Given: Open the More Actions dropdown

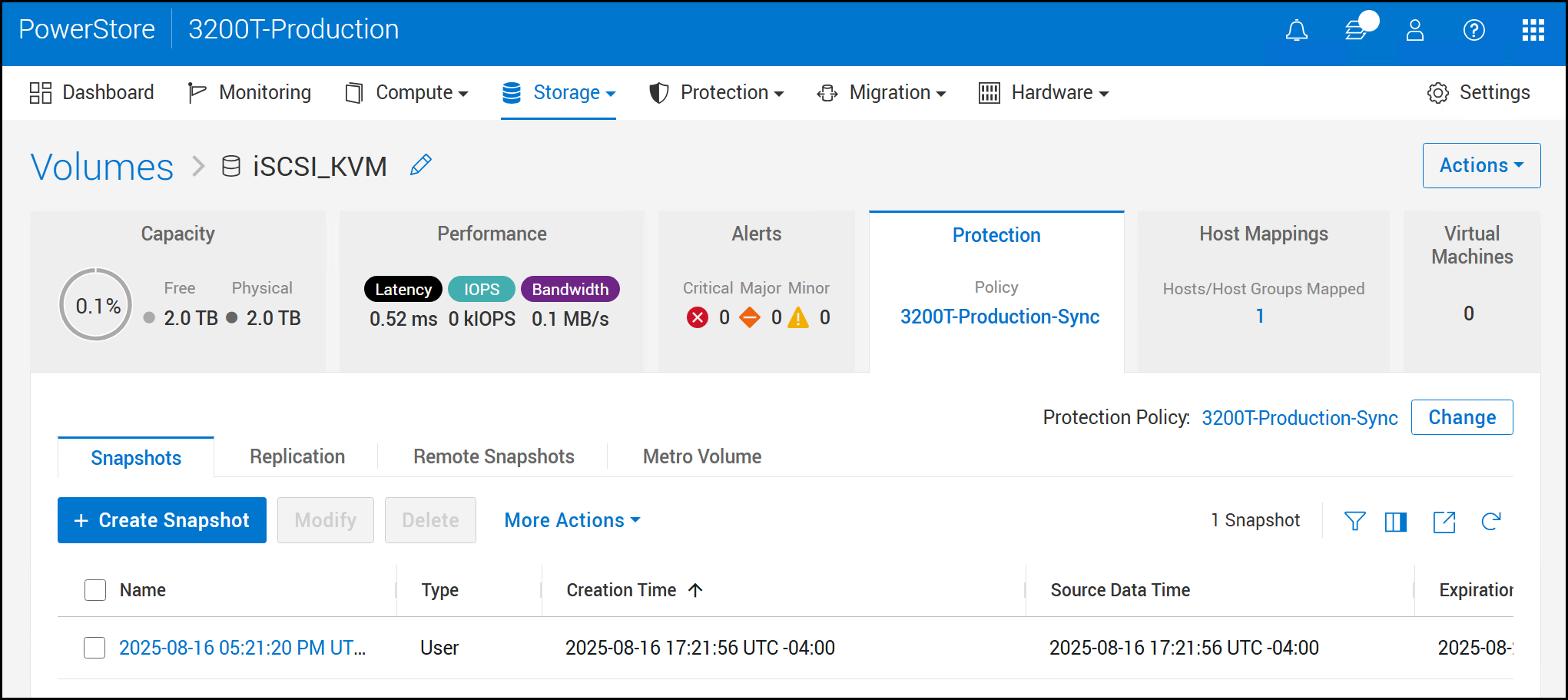Looking at the screenshot, I should (x=572, y=520).
